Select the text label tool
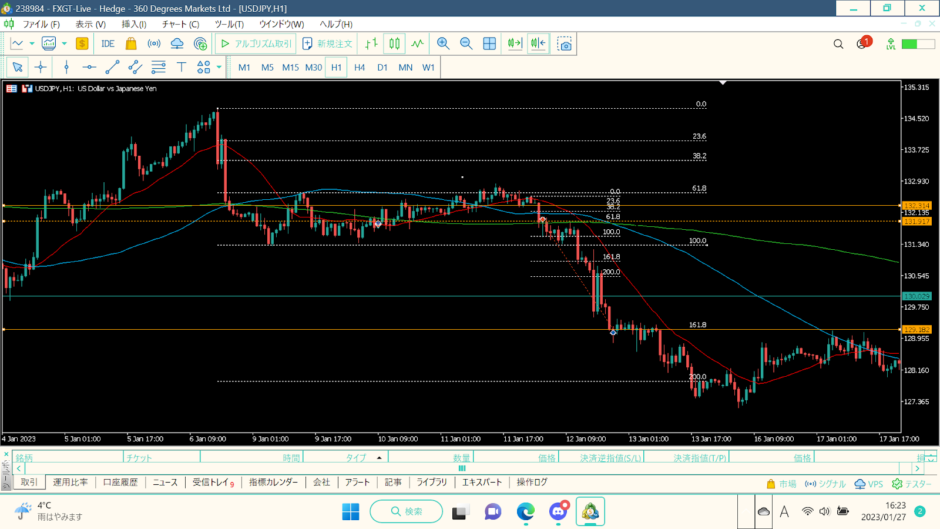 click(181, 67)
